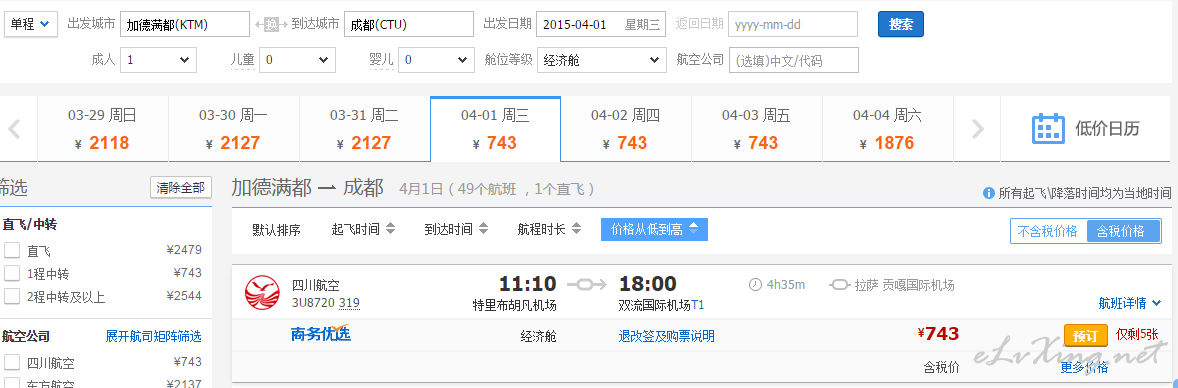Click the 到达城市 input field
The height and width of the screenshot is (388, 1178).
(409, 24)
